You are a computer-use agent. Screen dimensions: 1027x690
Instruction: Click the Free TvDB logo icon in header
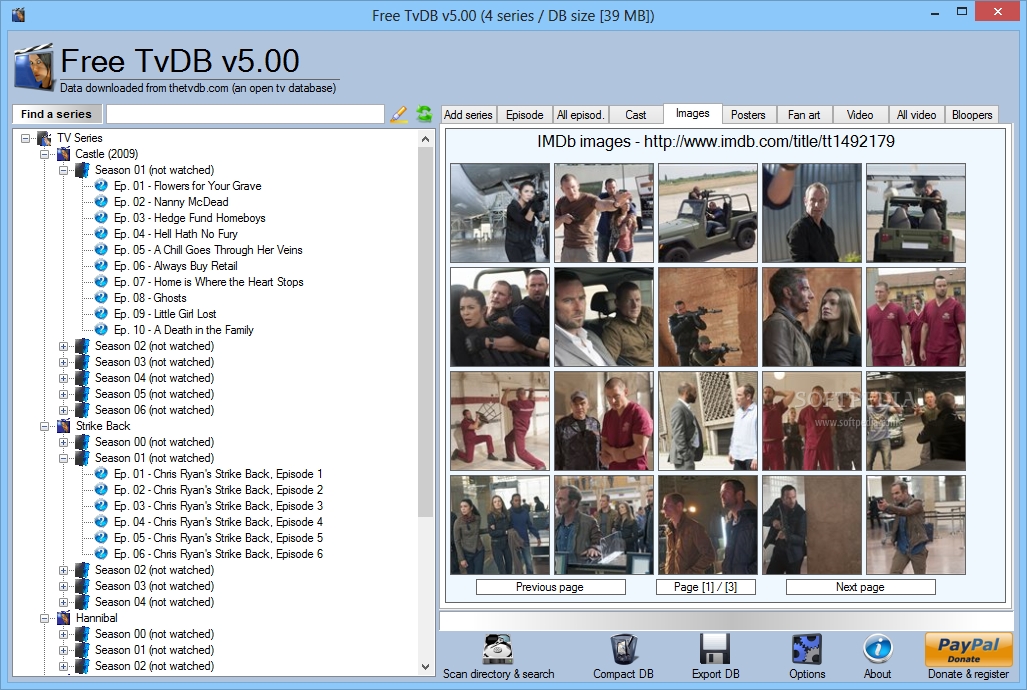tap(33, 67)
